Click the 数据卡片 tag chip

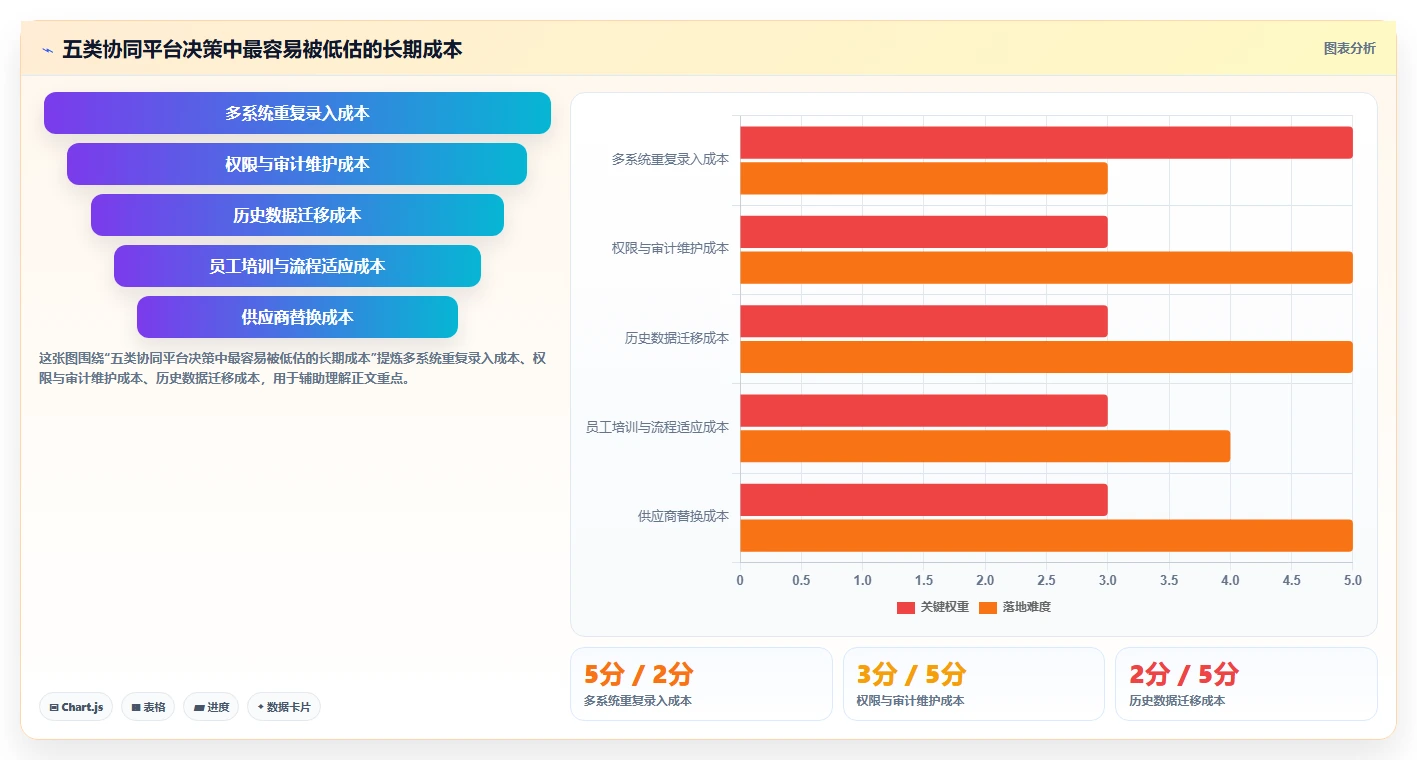coord(284,707)
